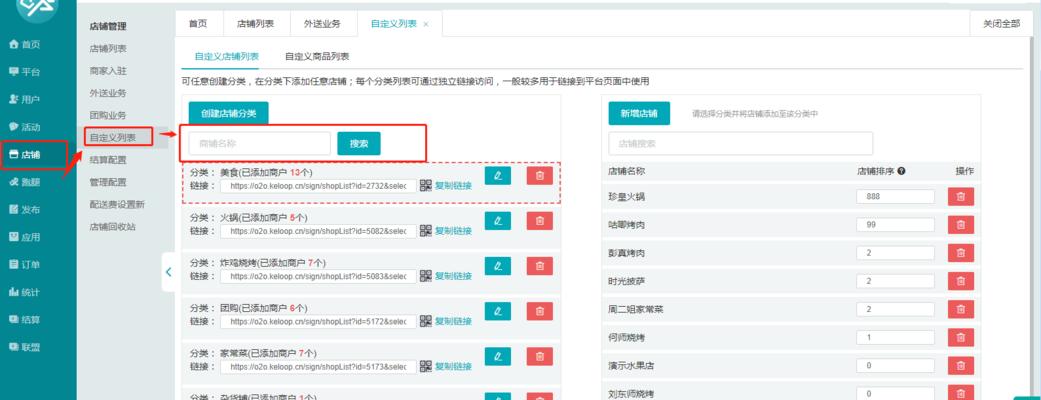1041x400 pixels.
Task: Select the 自定义商品列表 sub-tab
Action: [317, 56]
